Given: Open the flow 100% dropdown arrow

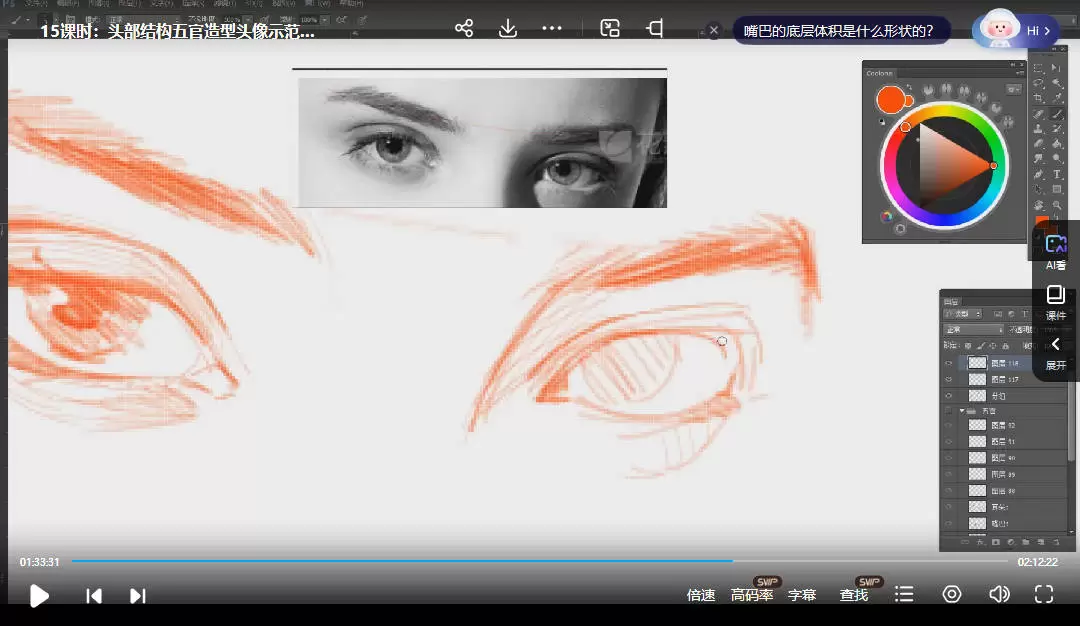Looking at the screenshot, I should point(325,19).
